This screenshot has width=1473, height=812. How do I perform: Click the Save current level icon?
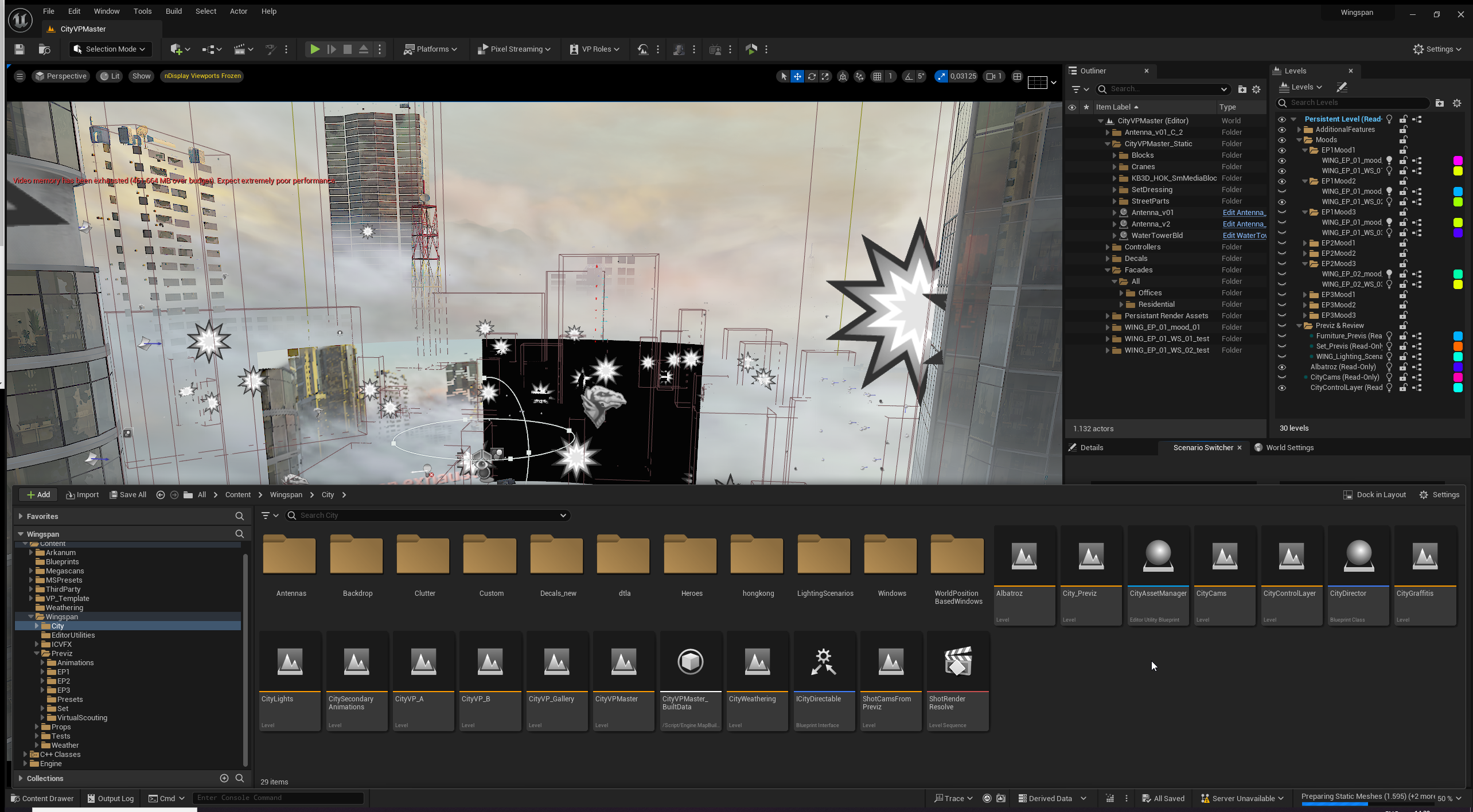click(20, 49)
